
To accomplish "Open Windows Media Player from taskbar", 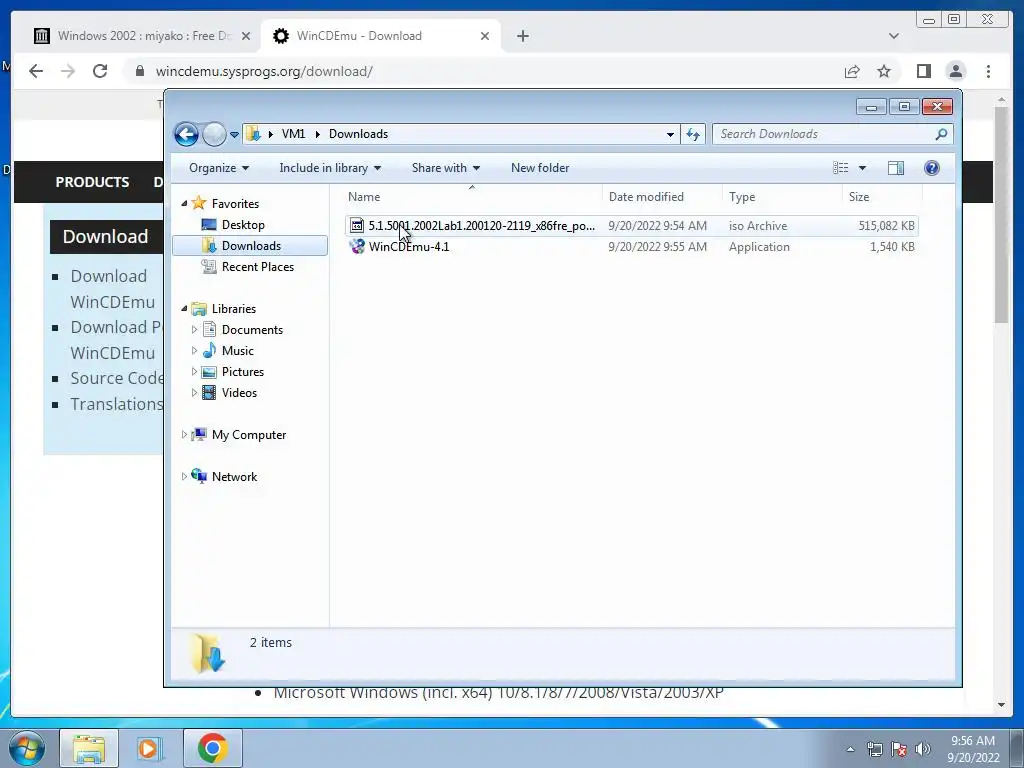I will click(x=149, y=748).
